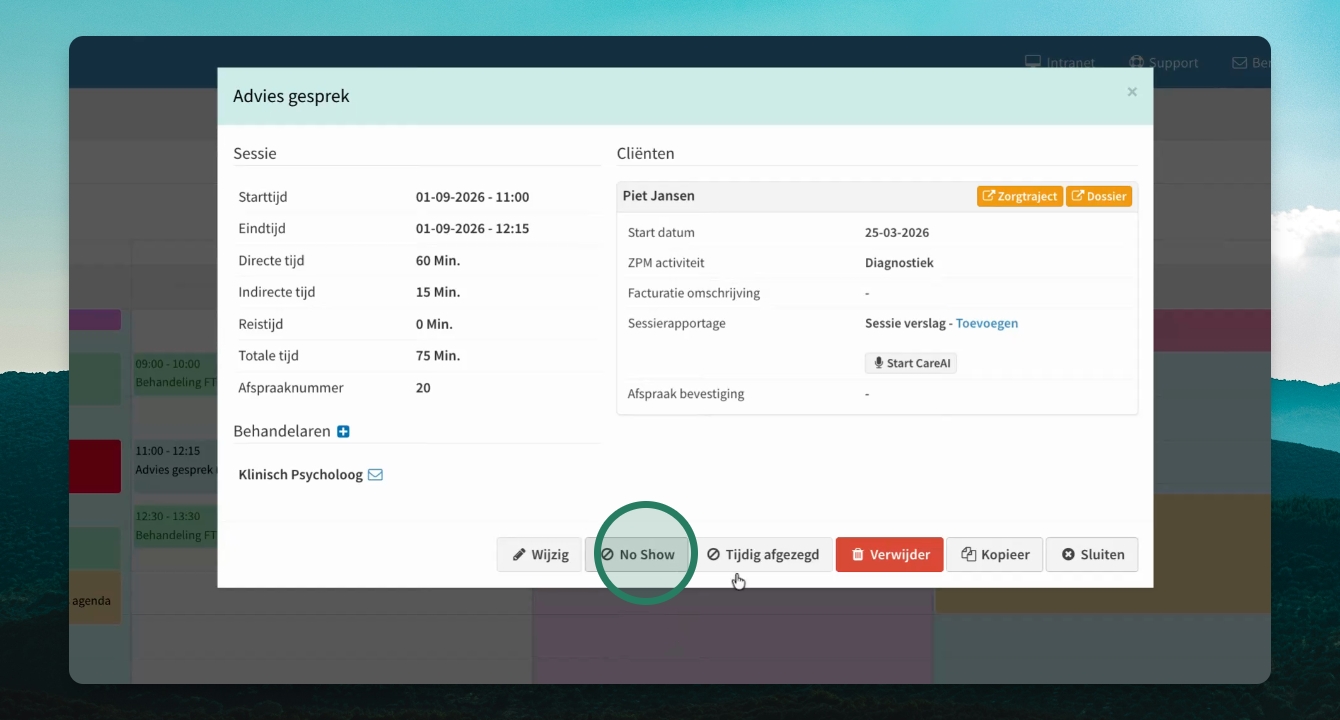Mark the appointment as Tijdig afgezegd
1340x720 pixels.
click(x=763, y=554)
